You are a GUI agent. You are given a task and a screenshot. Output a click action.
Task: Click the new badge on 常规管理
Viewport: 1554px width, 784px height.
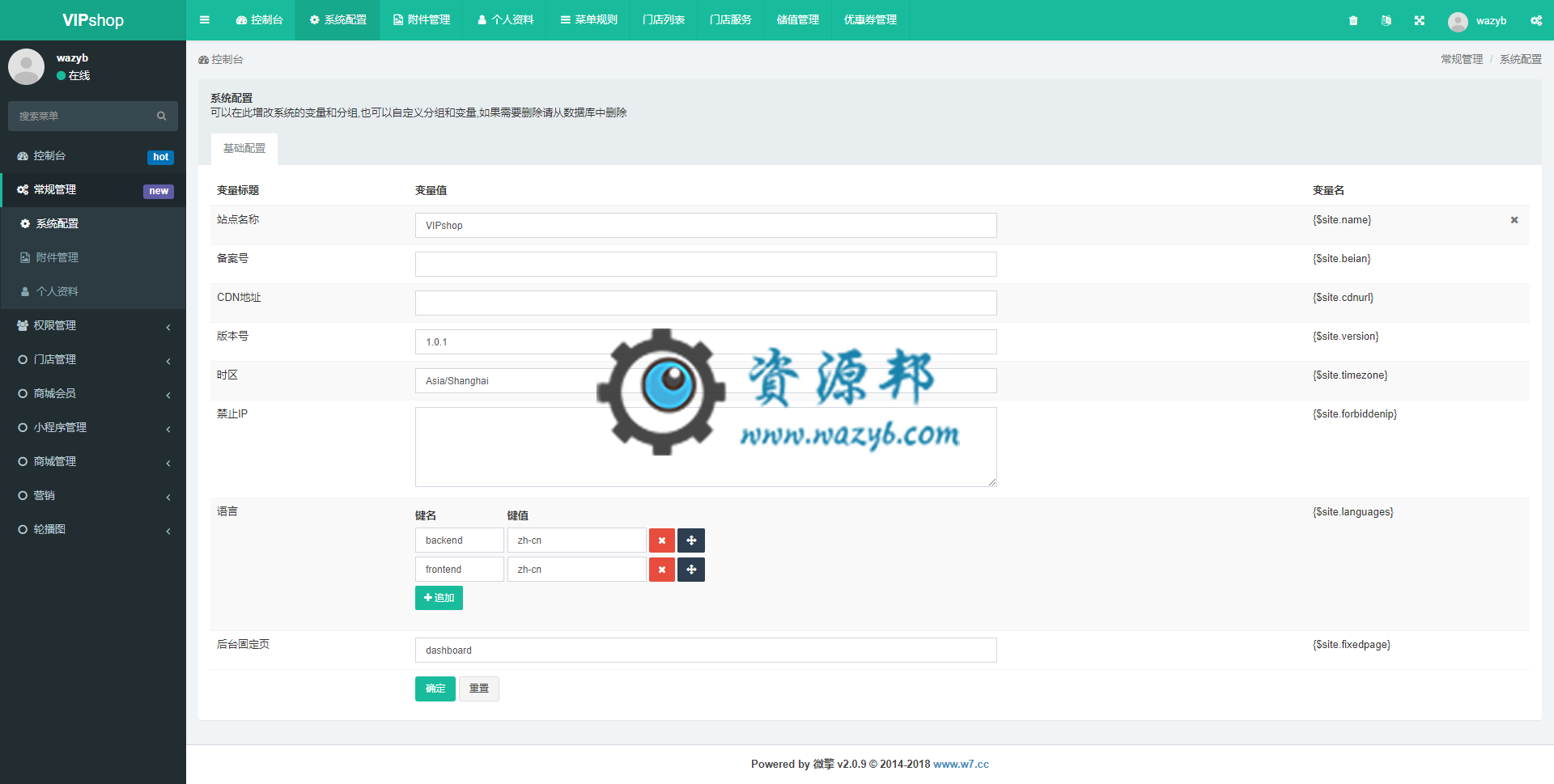(159, 191)
